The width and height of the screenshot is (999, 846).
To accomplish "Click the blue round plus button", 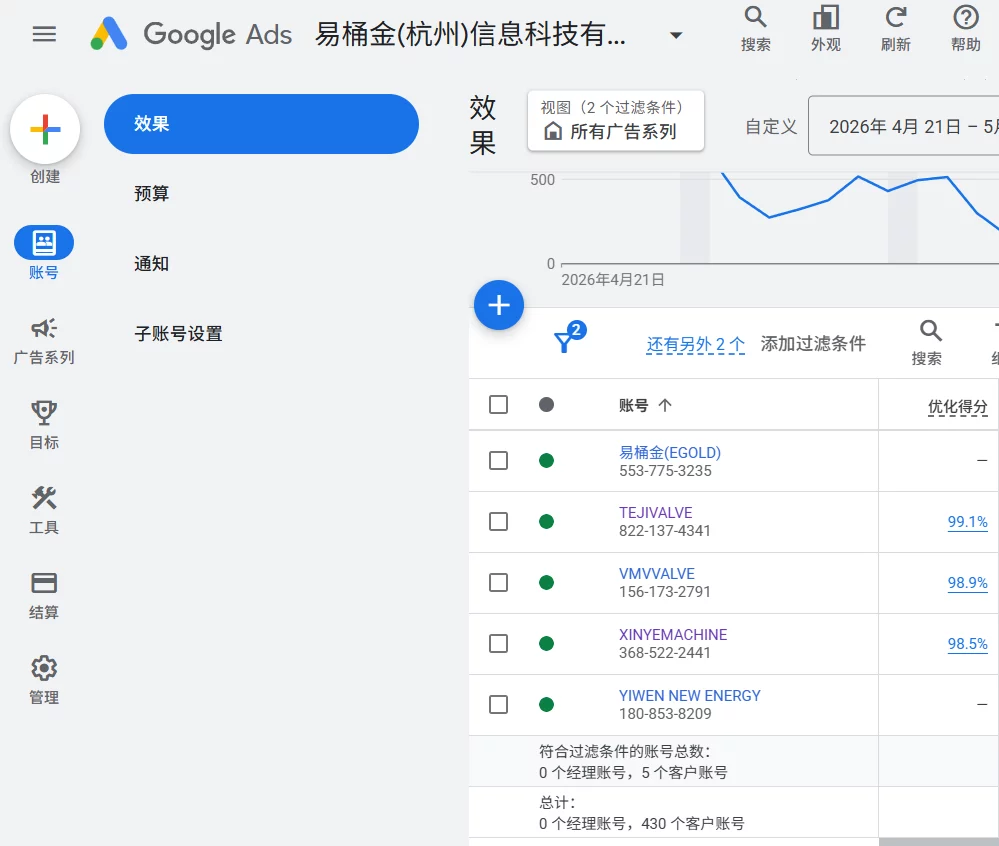I will point(499,305).
